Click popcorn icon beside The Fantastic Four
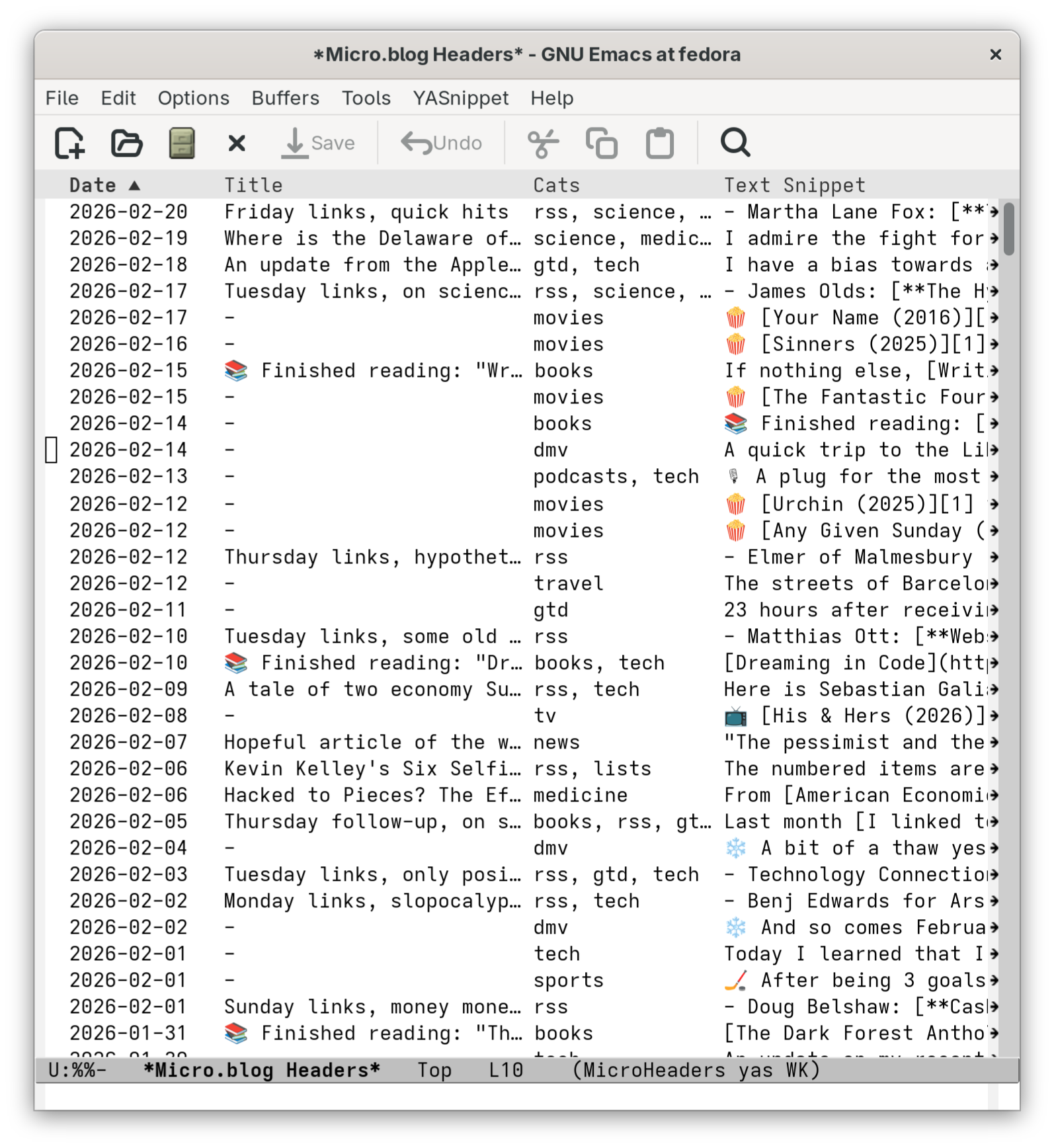1054x1148 pixels. [735, 397]
